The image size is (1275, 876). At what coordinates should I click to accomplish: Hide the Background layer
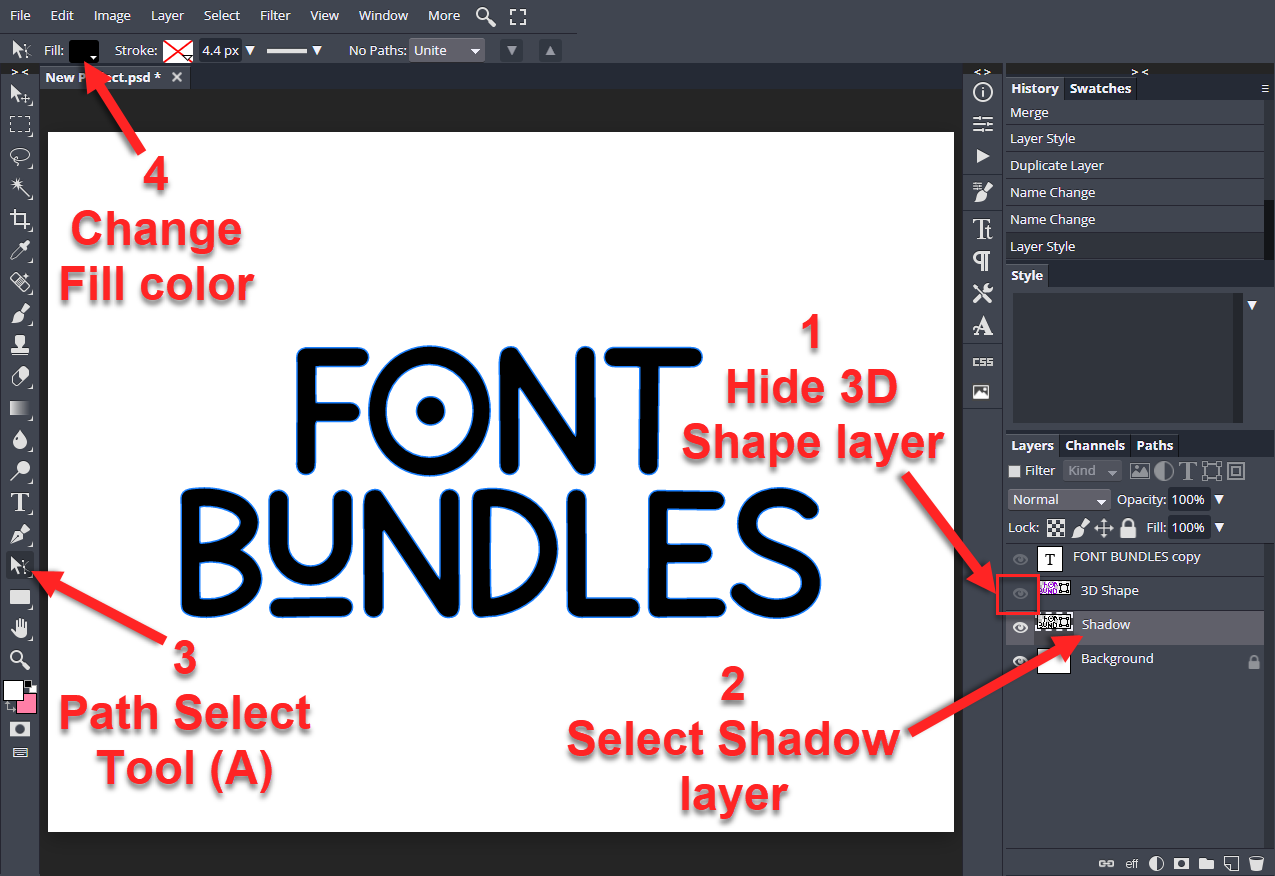[1020, 661]
